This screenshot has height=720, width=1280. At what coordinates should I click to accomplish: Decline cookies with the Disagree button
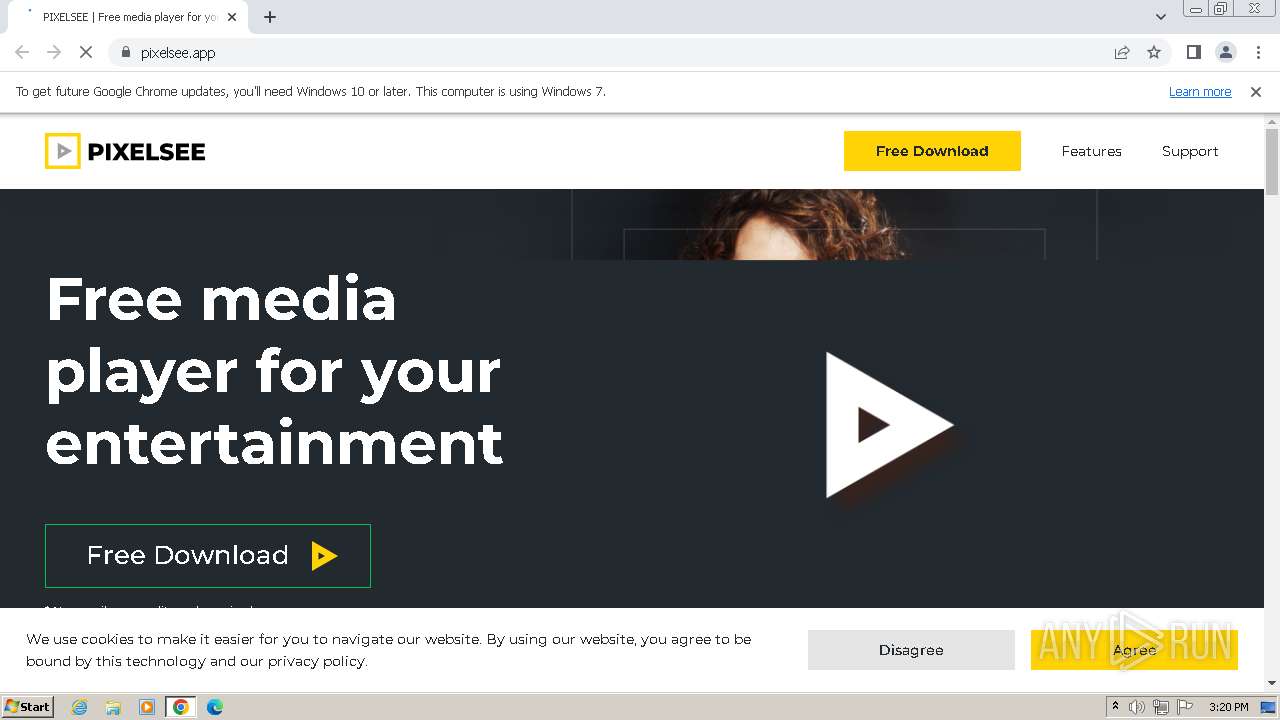tap(911, 650)
